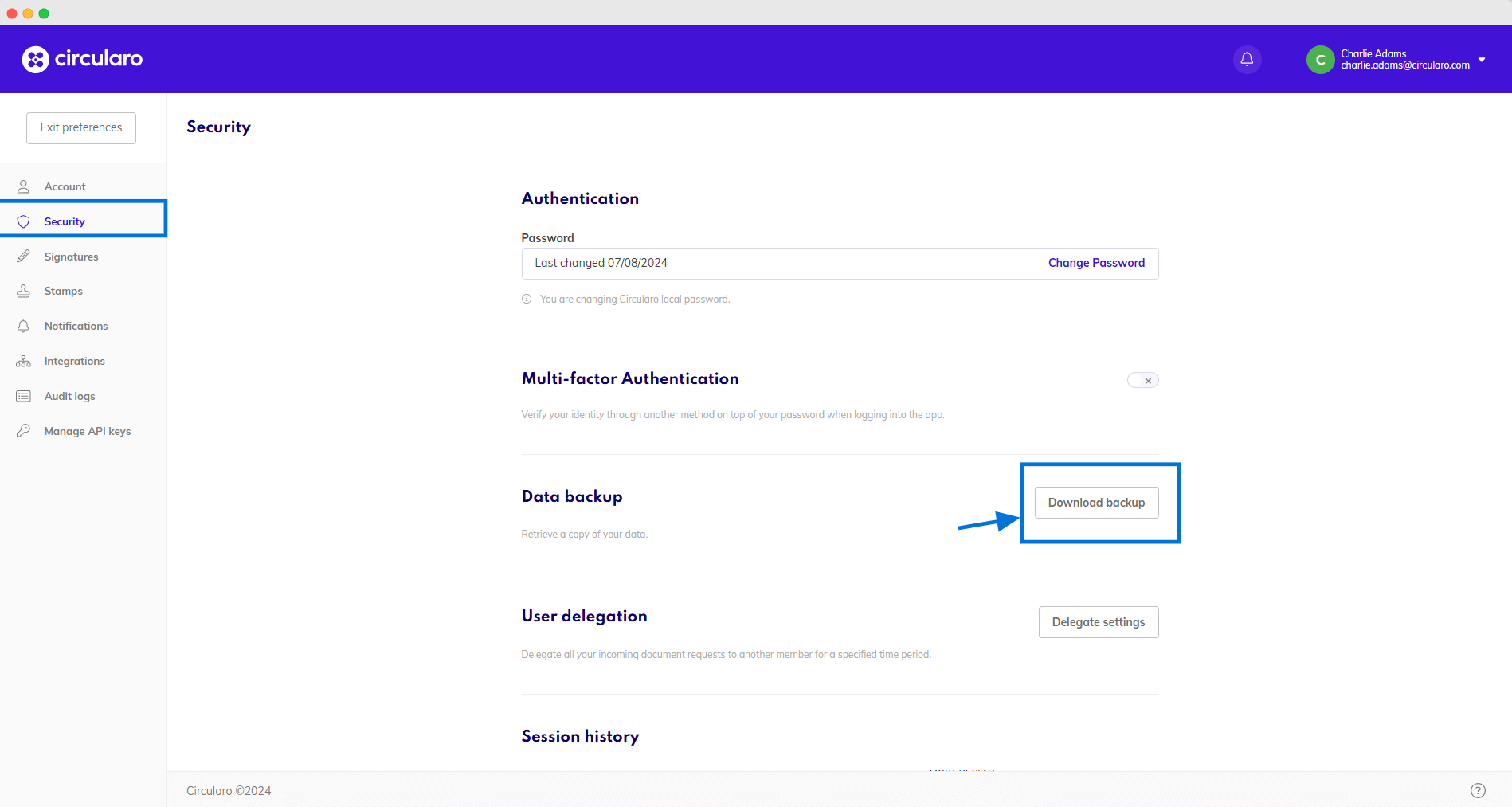Viewport: 1512px width, 807px height.
Task: Click the info icon beside local password note
Action: (x=527, y=300)
